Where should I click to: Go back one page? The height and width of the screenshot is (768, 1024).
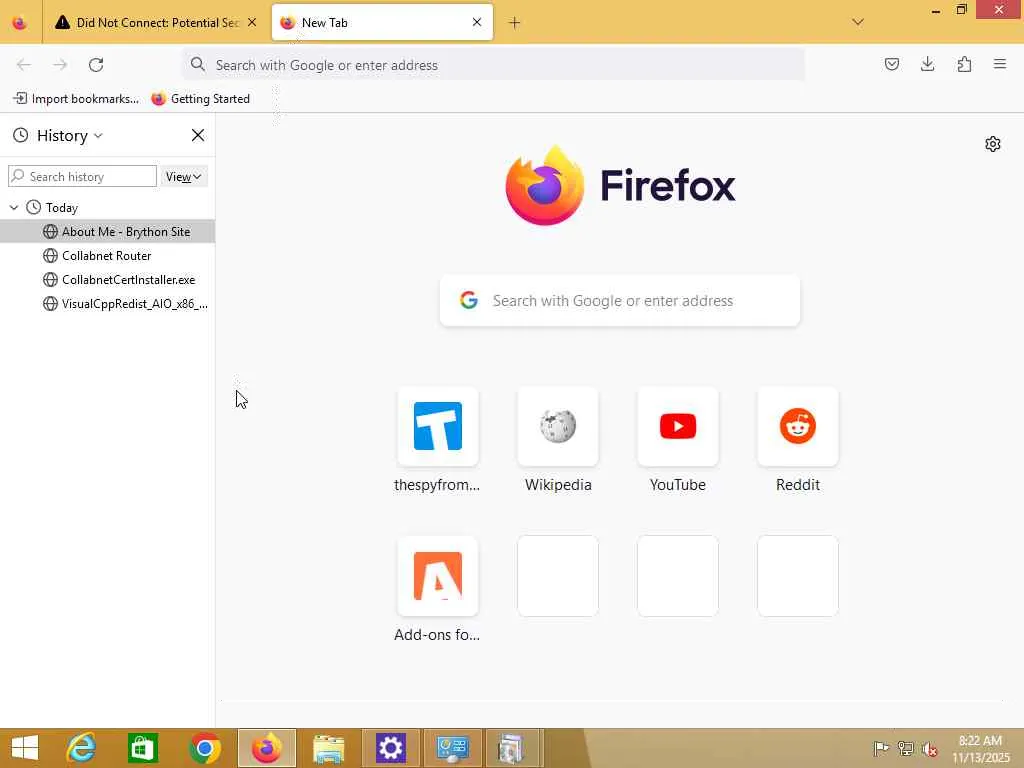[x=24, y=65]
